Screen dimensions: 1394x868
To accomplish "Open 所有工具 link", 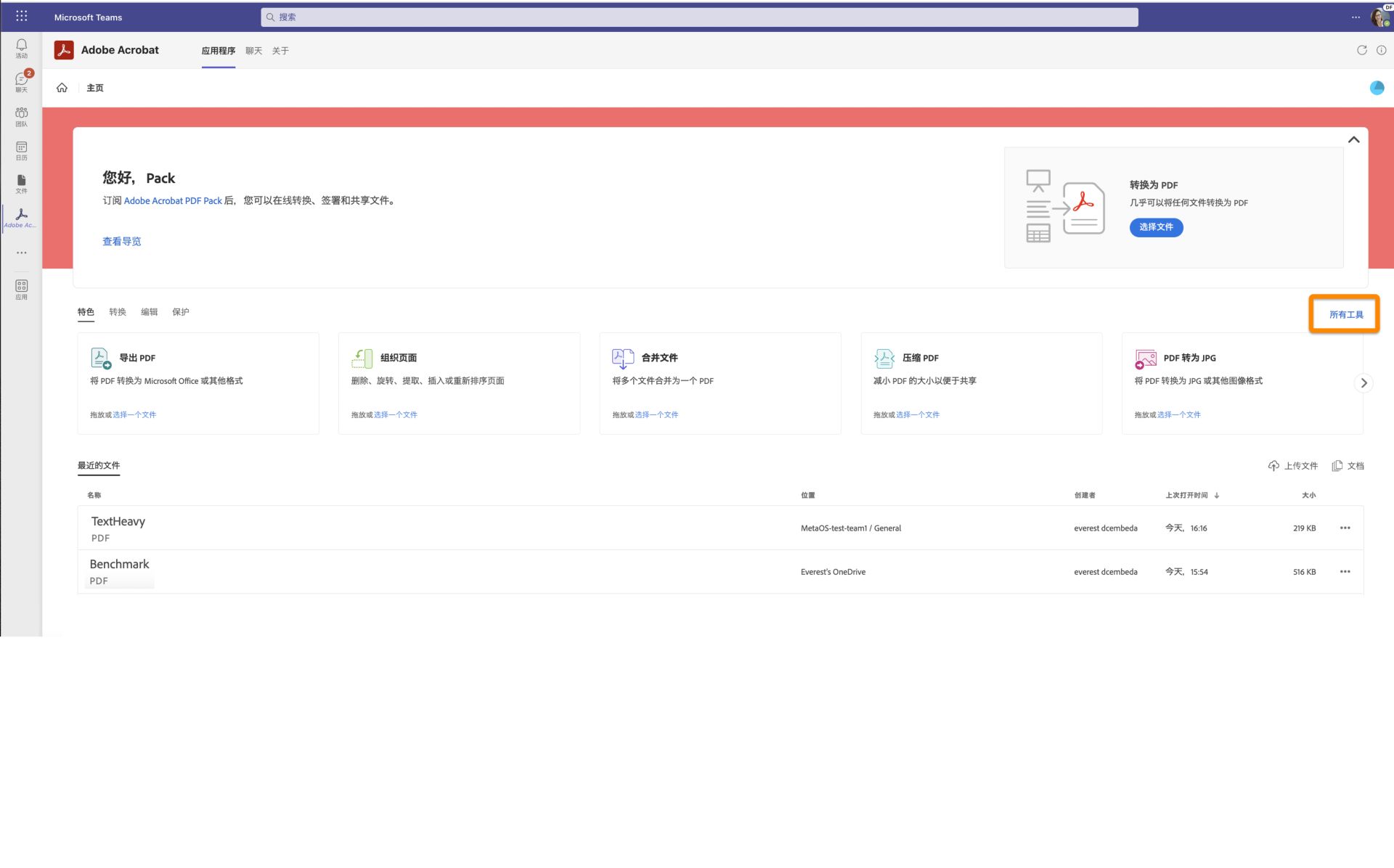I will 1346,314.
